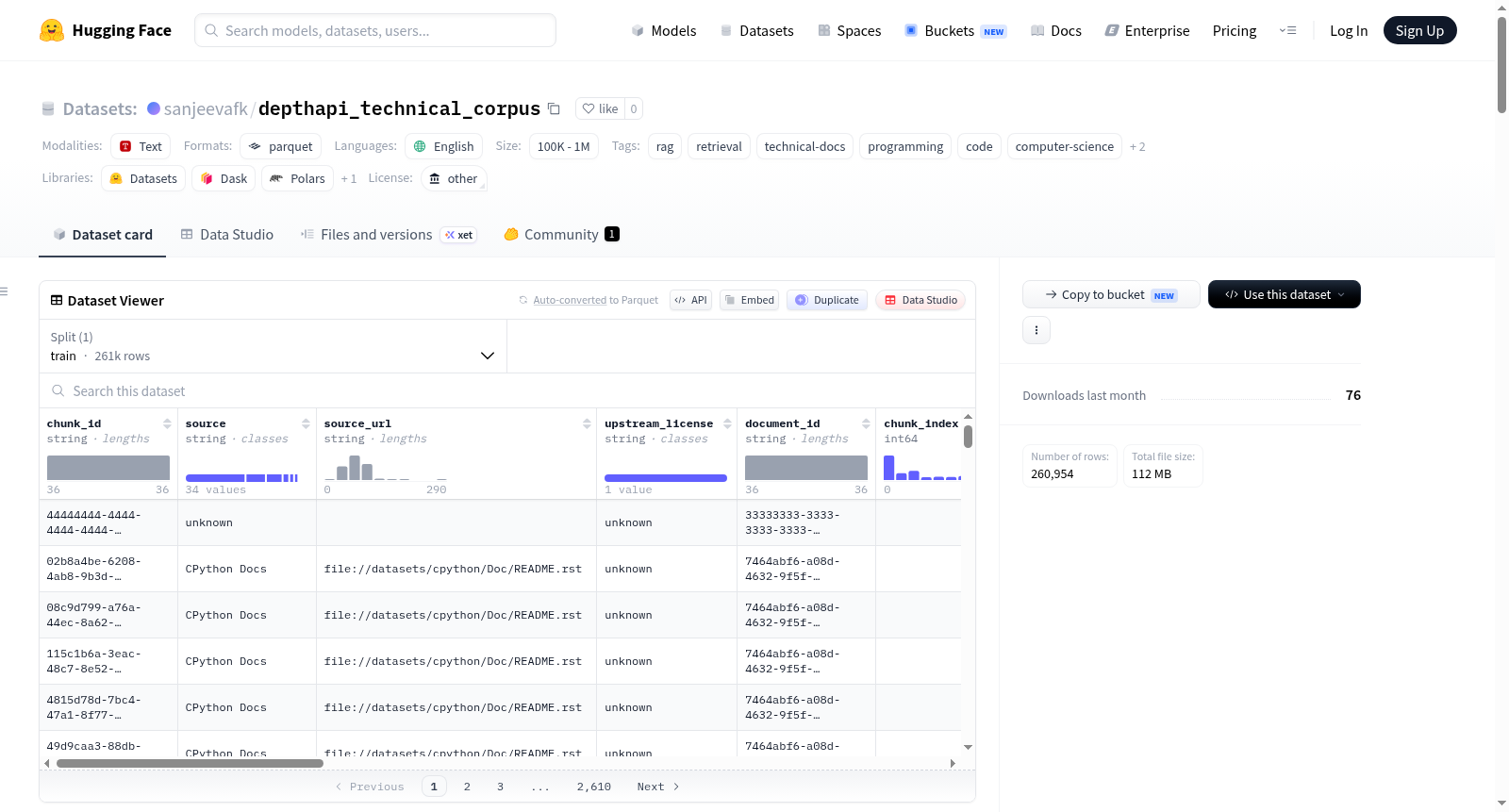Click the page vertical scrollbar

pos(1501,65)
